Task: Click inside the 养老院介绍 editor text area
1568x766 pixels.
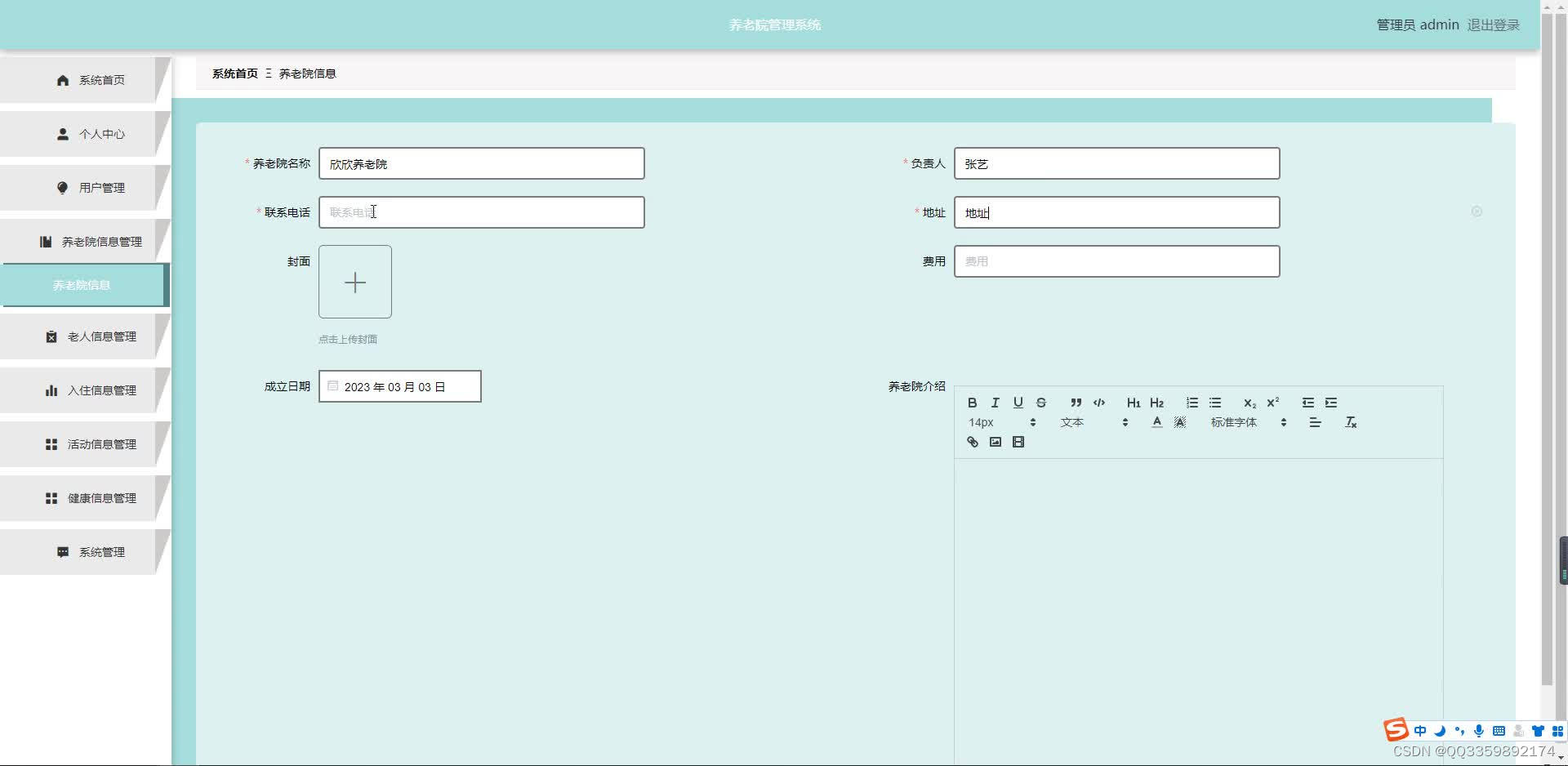Action: 1198,611
